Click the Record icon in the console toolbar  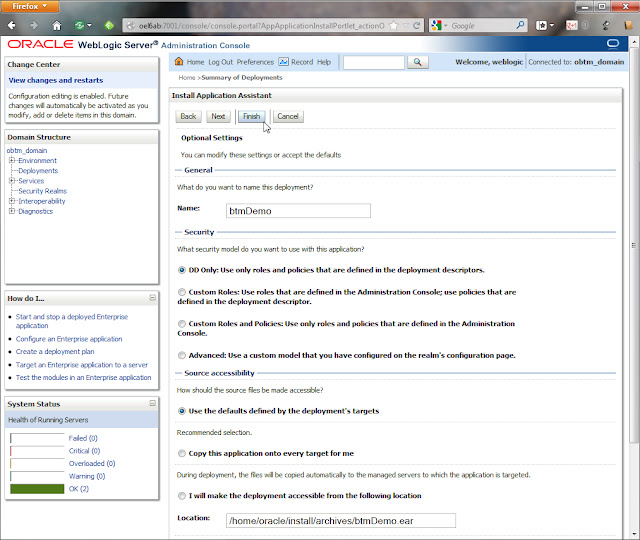click(x=283, y=62)
